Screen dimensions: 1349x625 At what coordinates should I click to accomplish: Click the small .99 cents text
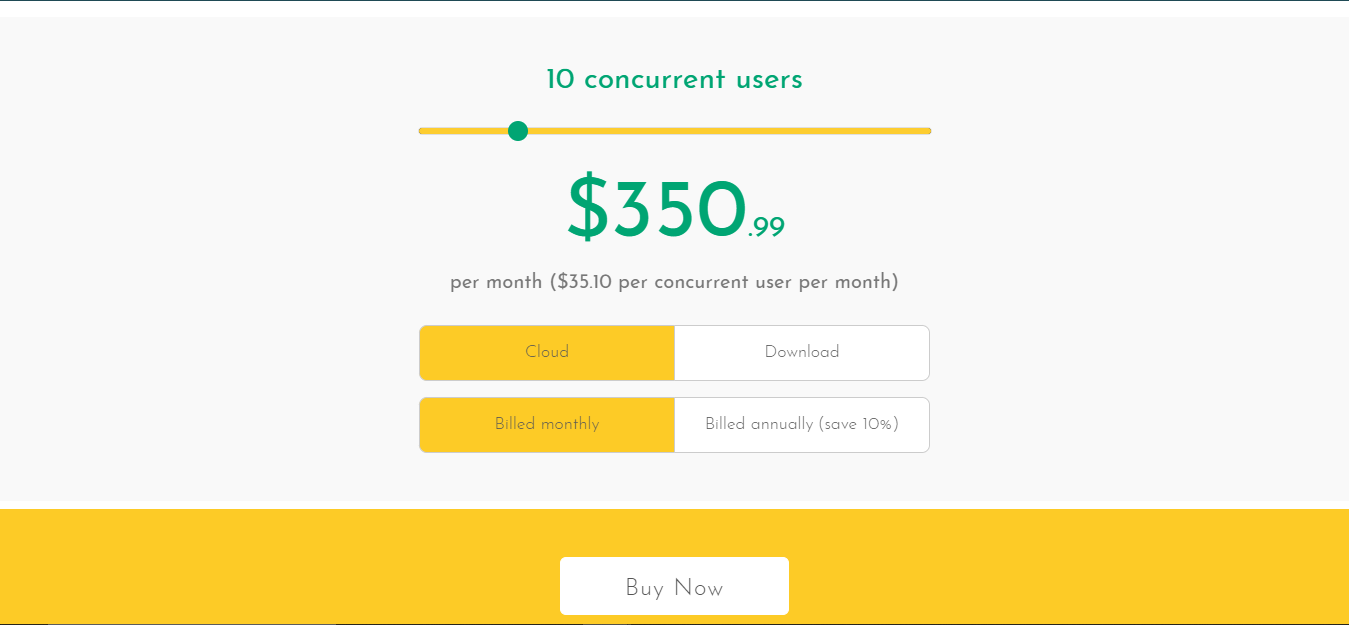coord(767,228)
